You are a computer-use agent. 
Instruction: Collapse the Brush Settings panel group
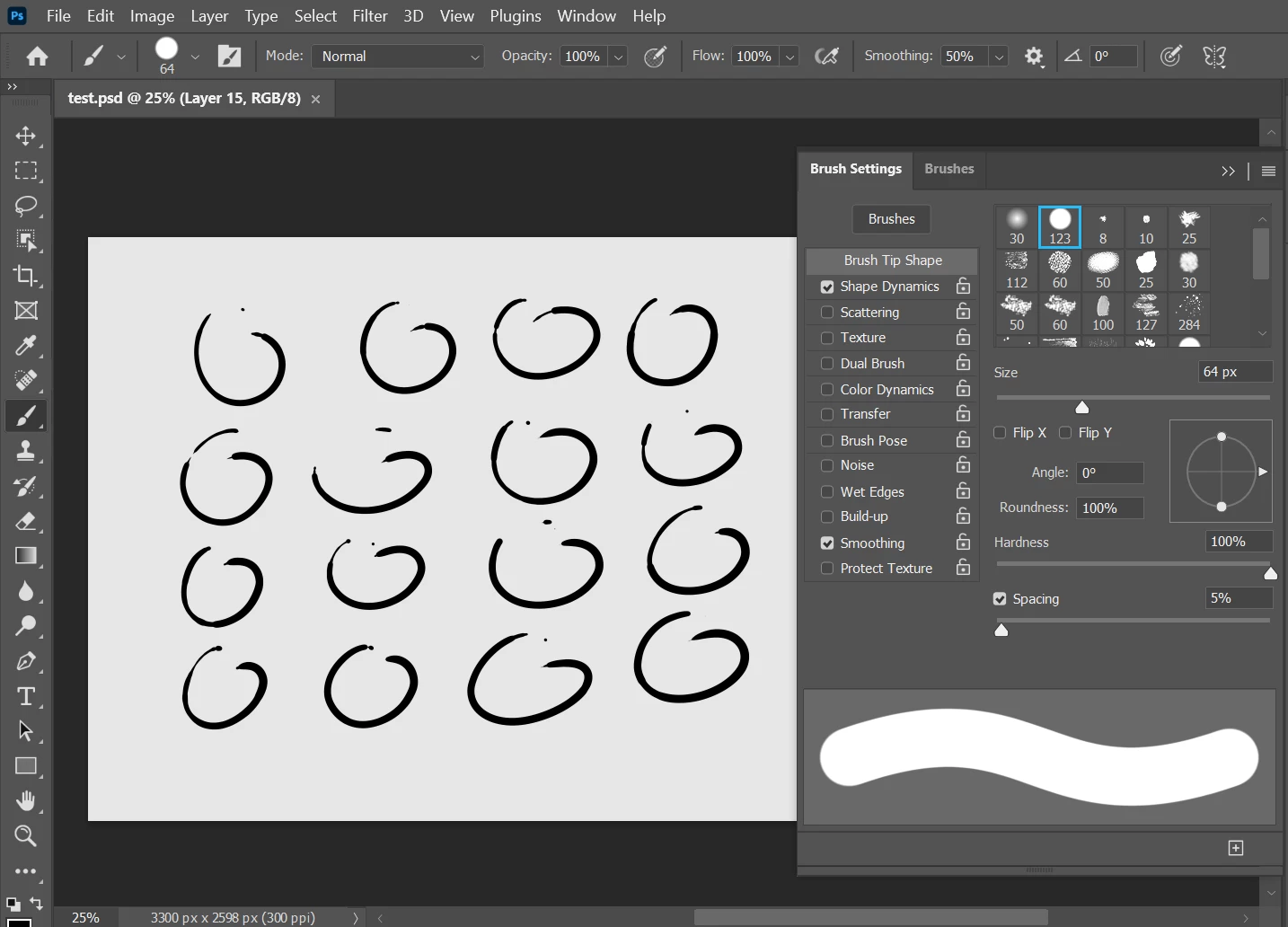coord(1228,172)
